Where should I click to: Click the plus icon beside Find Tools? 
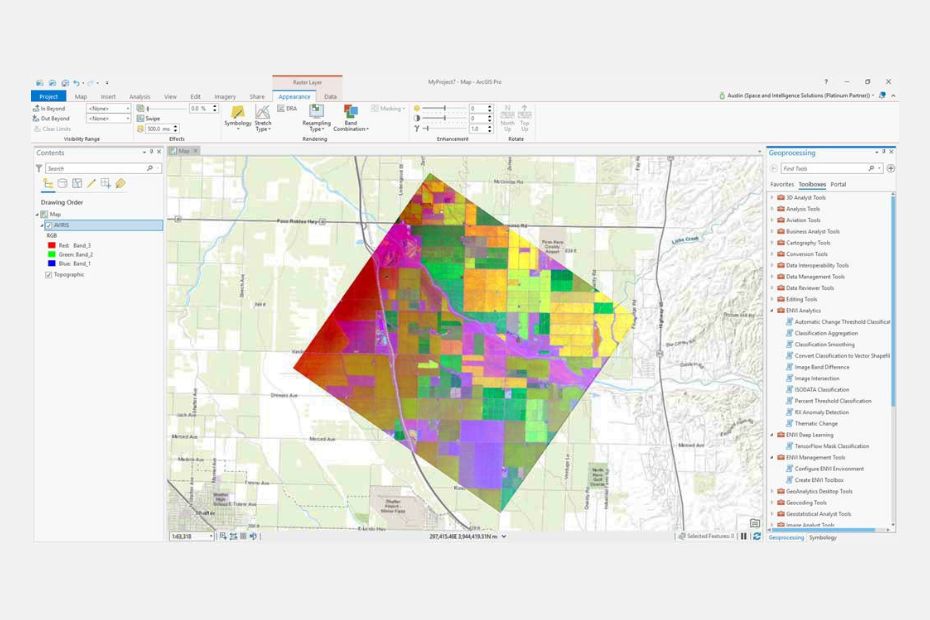pyautogui.click(x=891, y=168)
